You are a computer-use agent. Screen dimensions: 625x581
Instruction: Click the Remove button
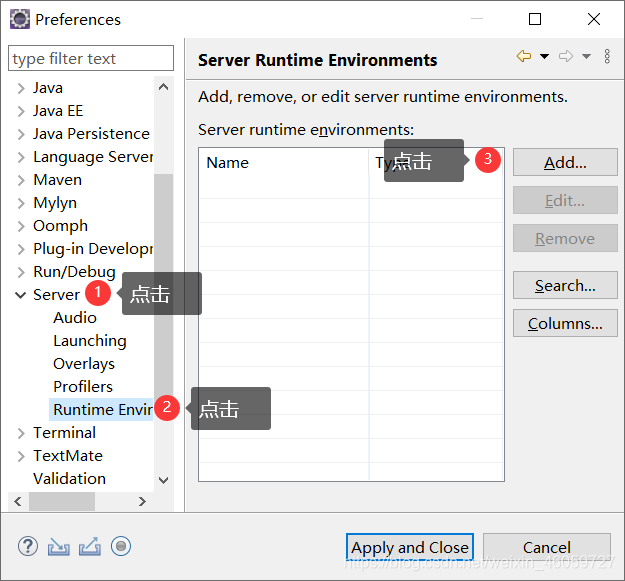pos(565,238)
